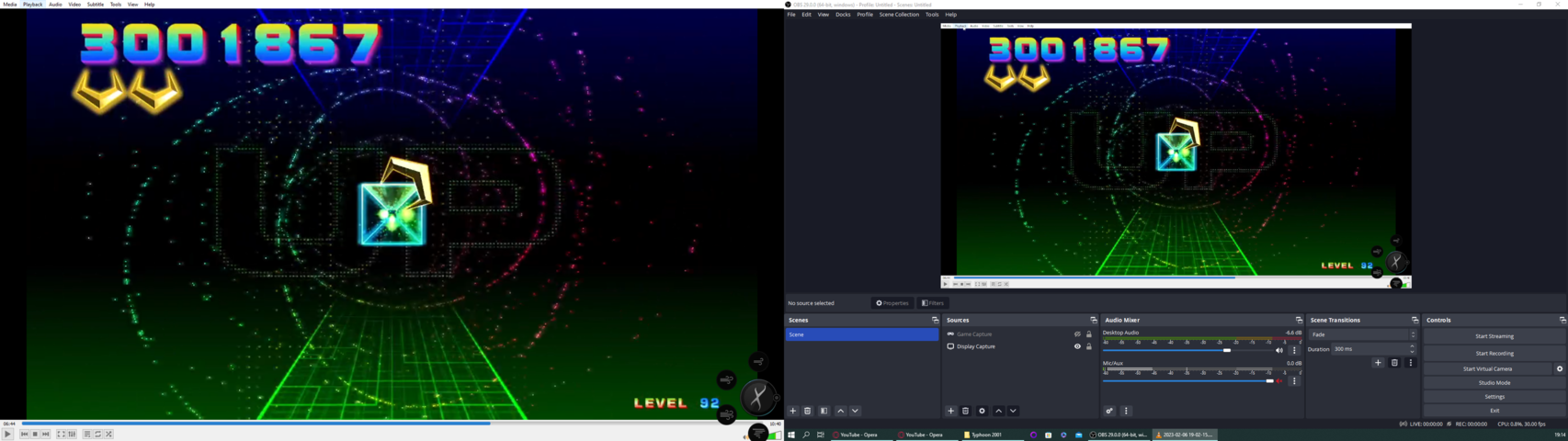Viewport: 1568px width, 441px height.
Task: Open scene filters in Scenes panel
Action: pos(824,412)
